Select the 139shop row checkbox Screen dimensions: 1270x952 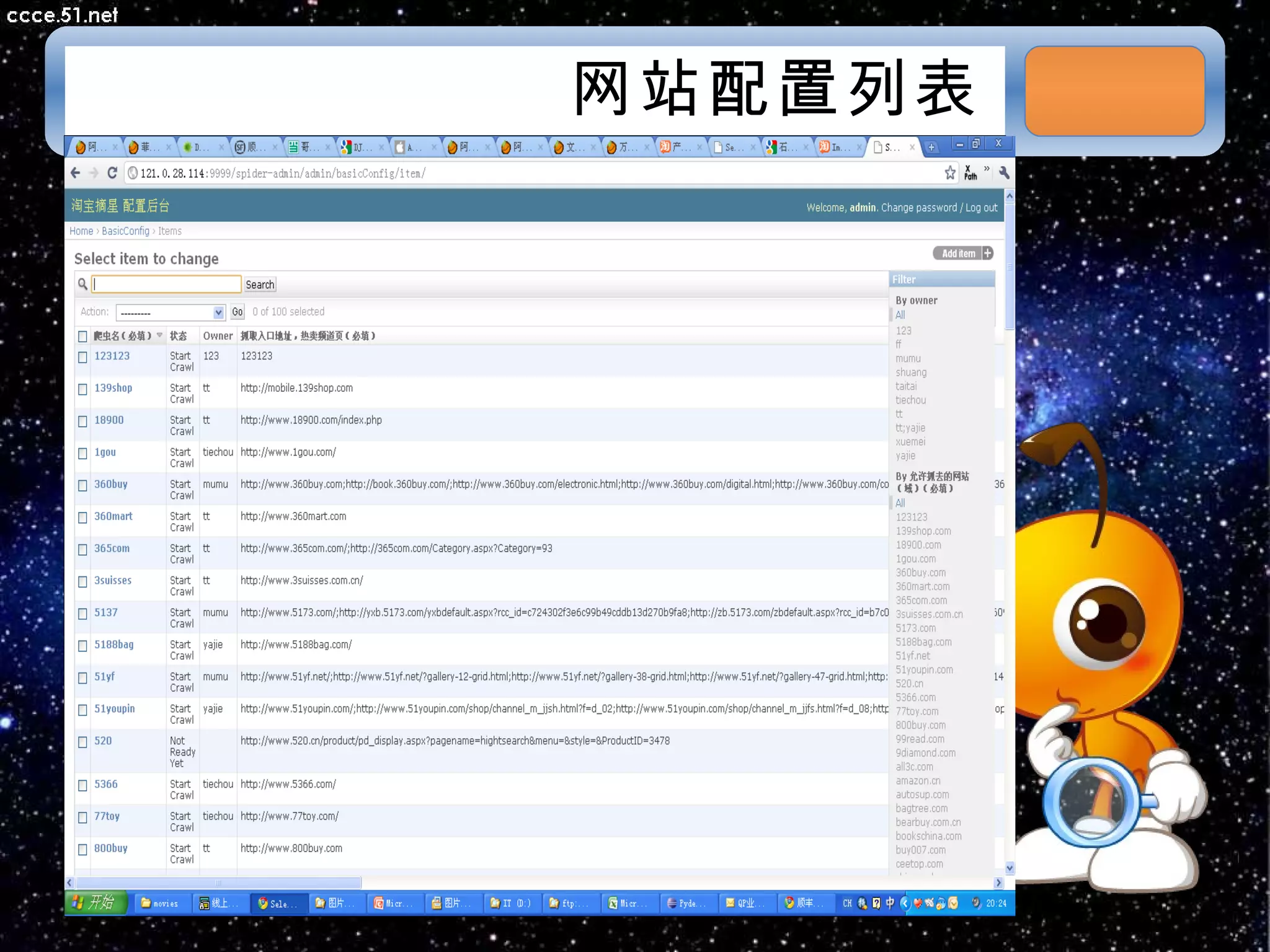click(x=82, y=389)
